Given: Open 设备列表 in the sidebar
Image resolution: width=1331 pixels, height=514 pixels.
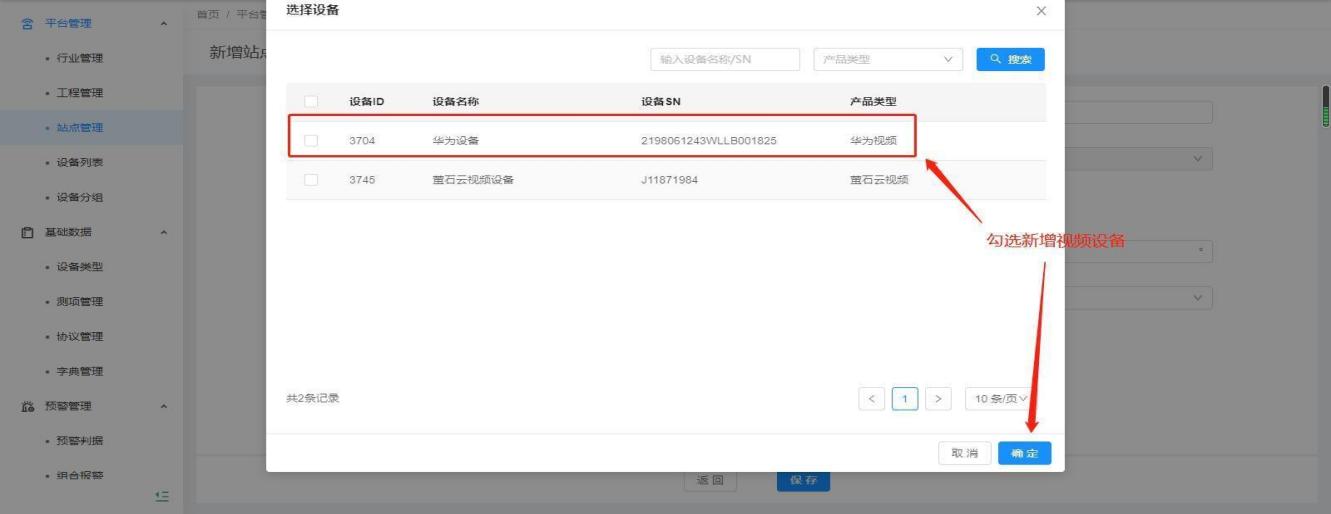Looking at the screenshot, I should coord(80,162).
